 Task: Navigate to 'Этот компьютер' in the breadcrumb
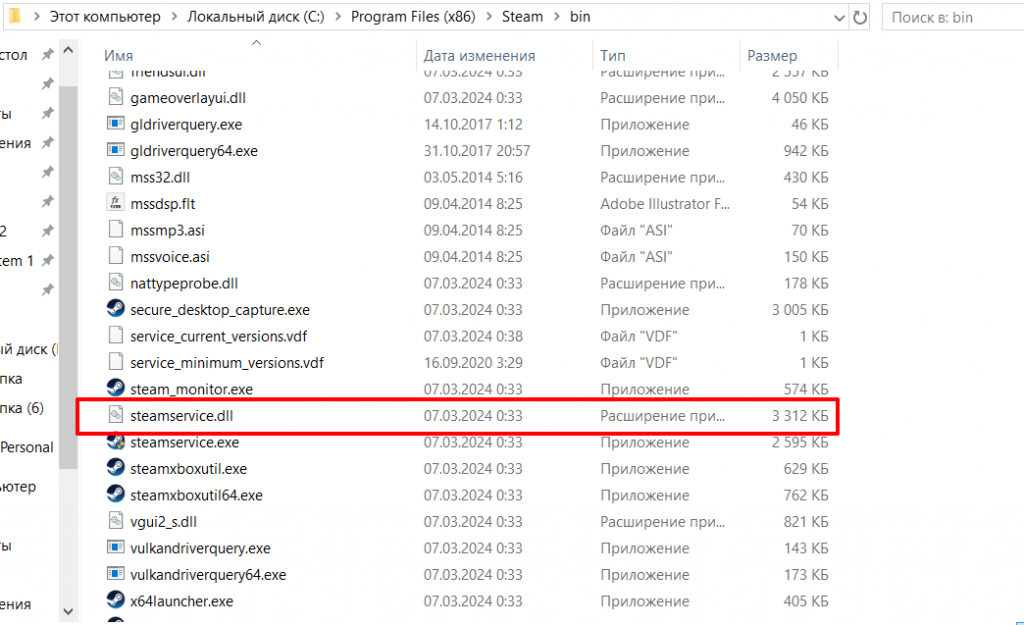click(x=105, y=17)
